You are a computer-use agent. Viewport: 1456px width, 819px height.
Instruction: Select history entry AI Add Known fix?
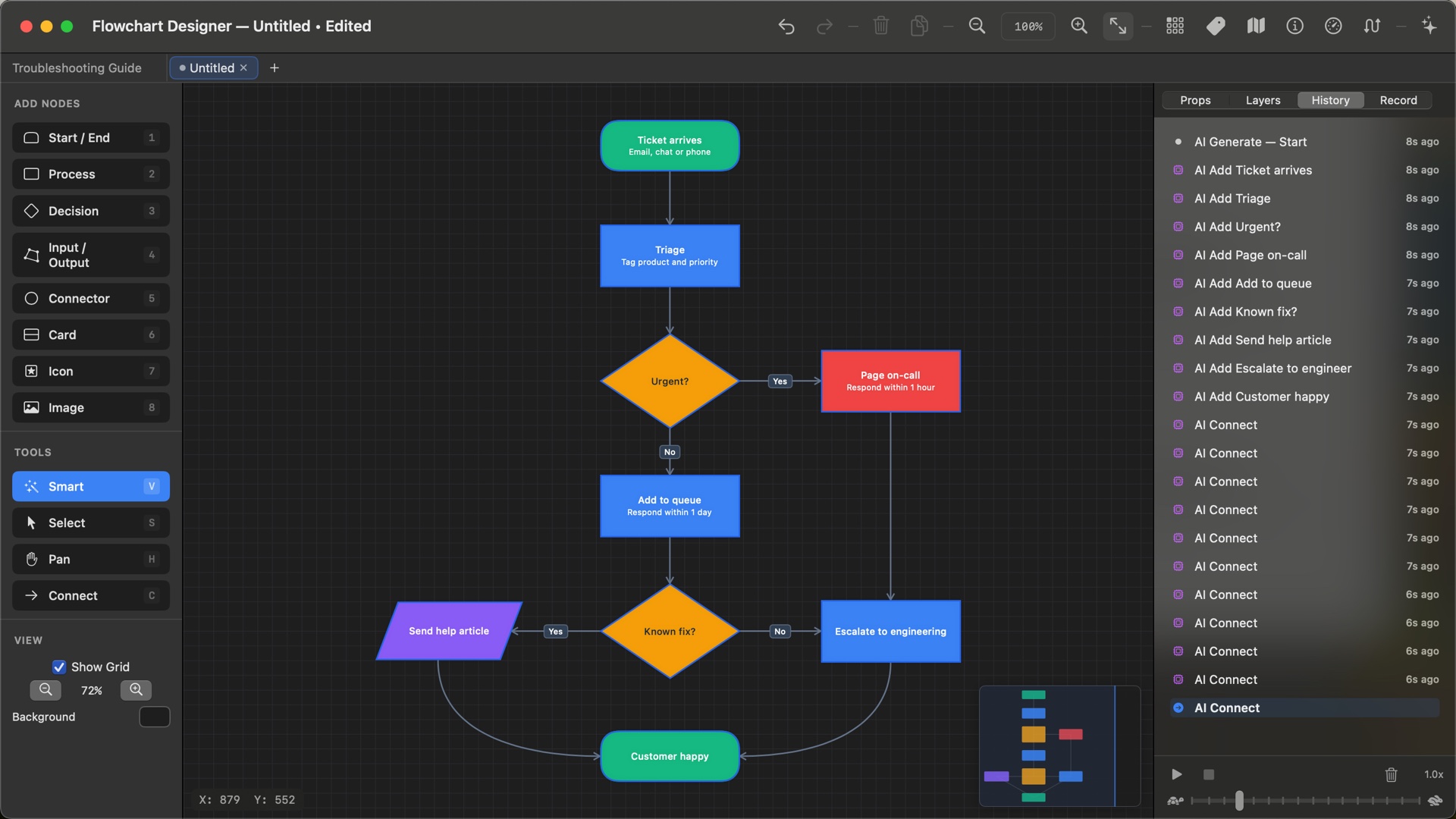pos(1304,312)
